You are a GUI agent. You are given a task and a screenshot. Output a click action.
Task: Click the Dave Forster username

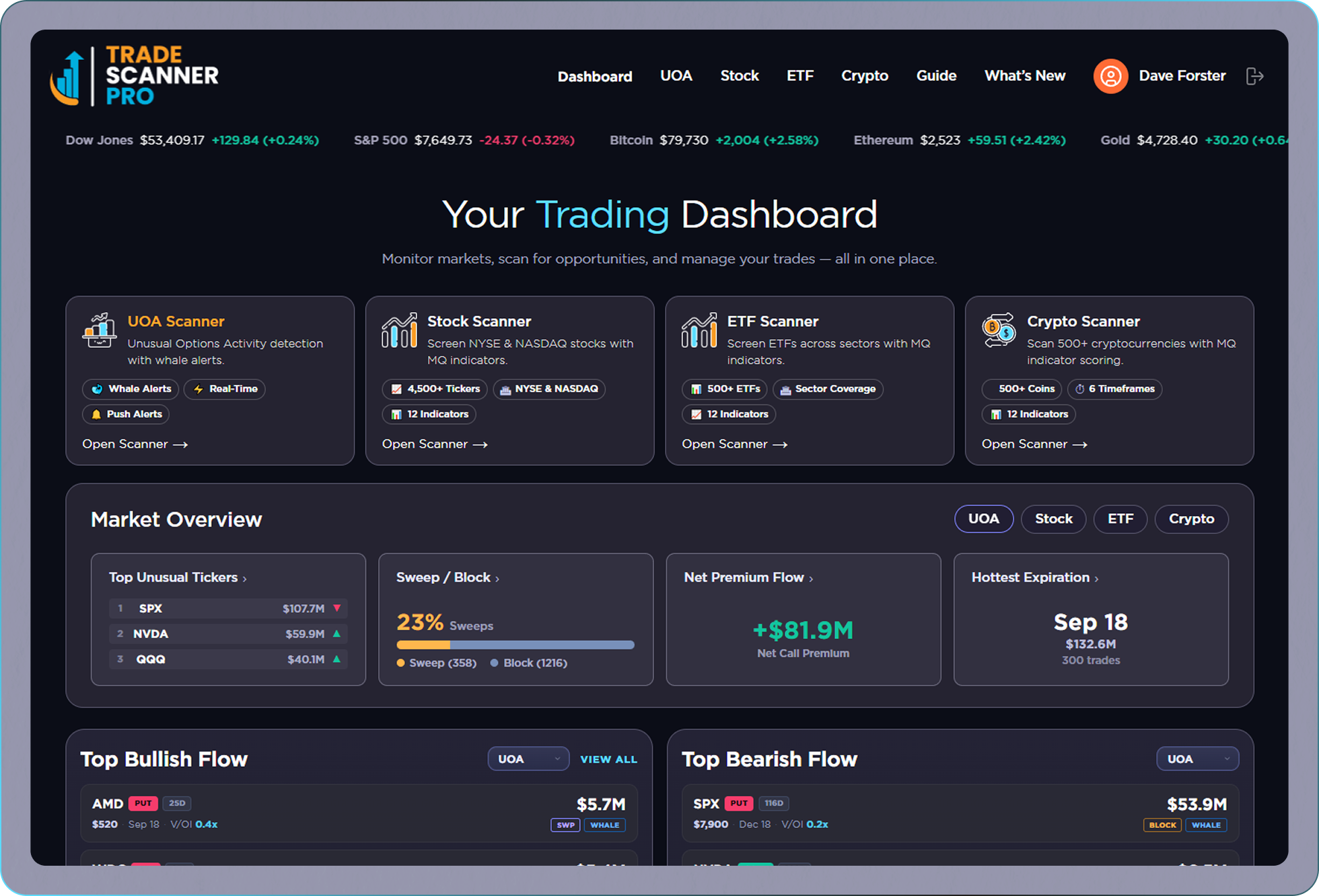point(1182,76)
